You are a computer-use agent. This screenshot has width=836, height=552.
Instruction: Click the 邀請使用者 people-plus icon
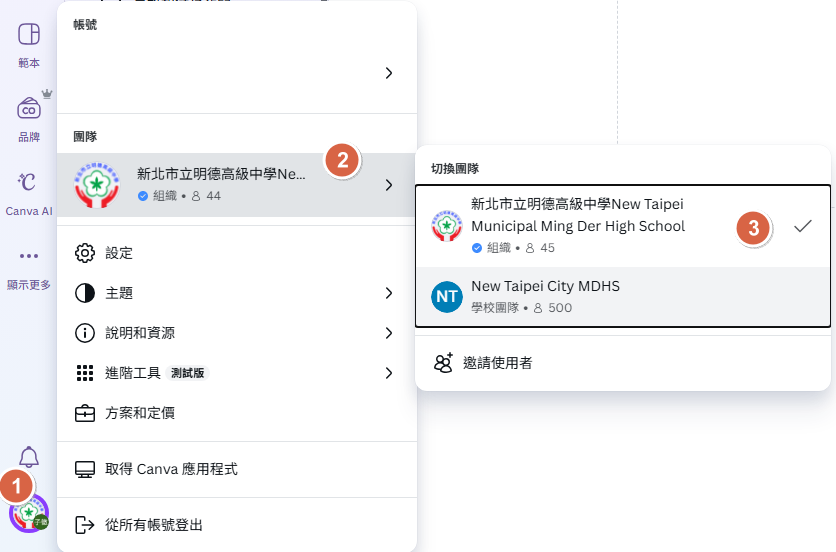point(443,363)
